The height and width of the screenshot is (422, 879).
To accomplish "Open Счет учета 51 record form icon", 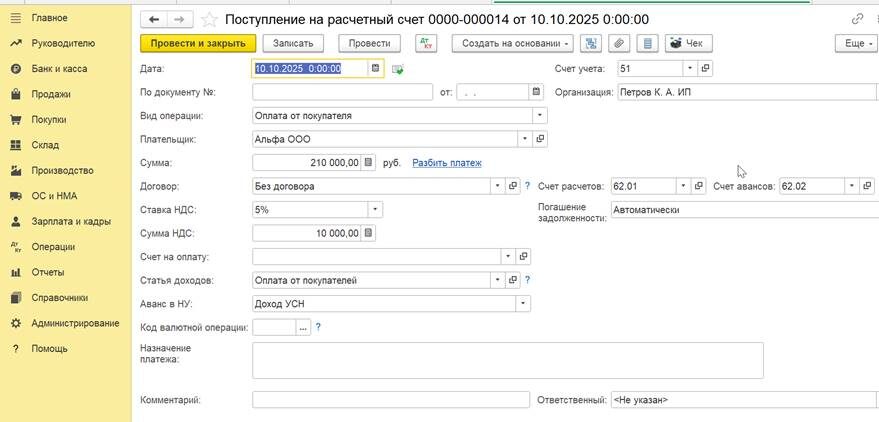I will click(x=706, y=69).
